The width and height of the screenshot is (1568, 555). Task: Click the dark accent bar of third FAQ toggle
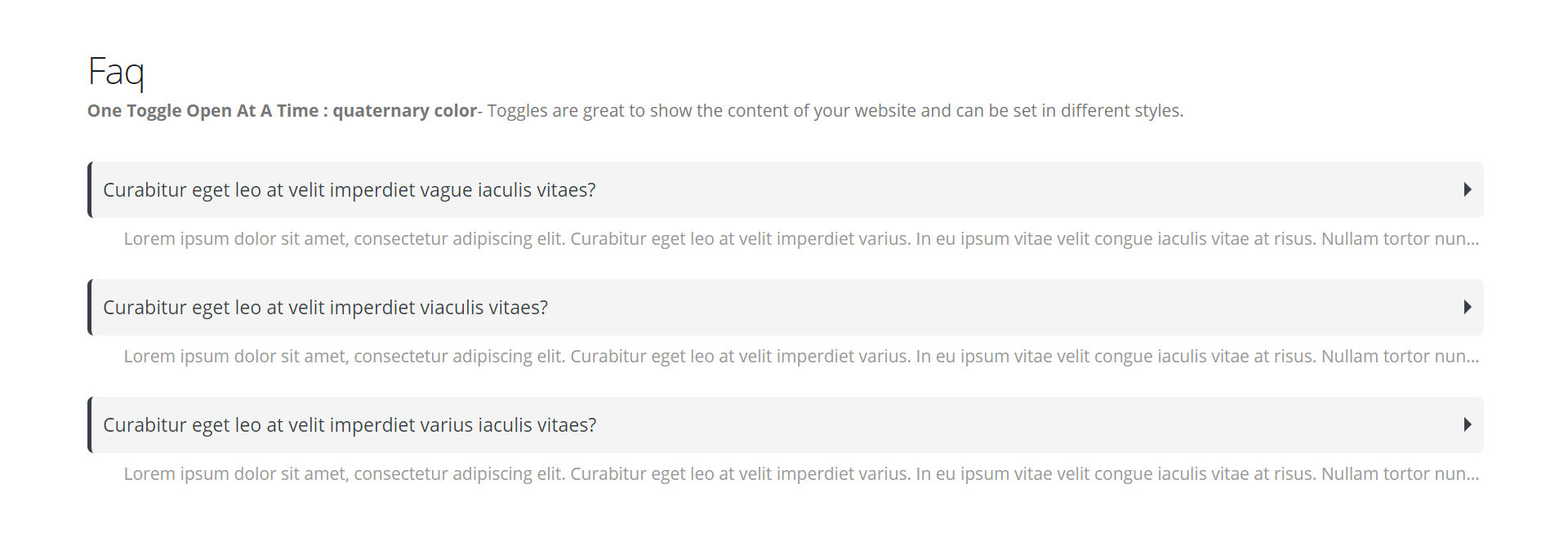(x=90, y=424)
